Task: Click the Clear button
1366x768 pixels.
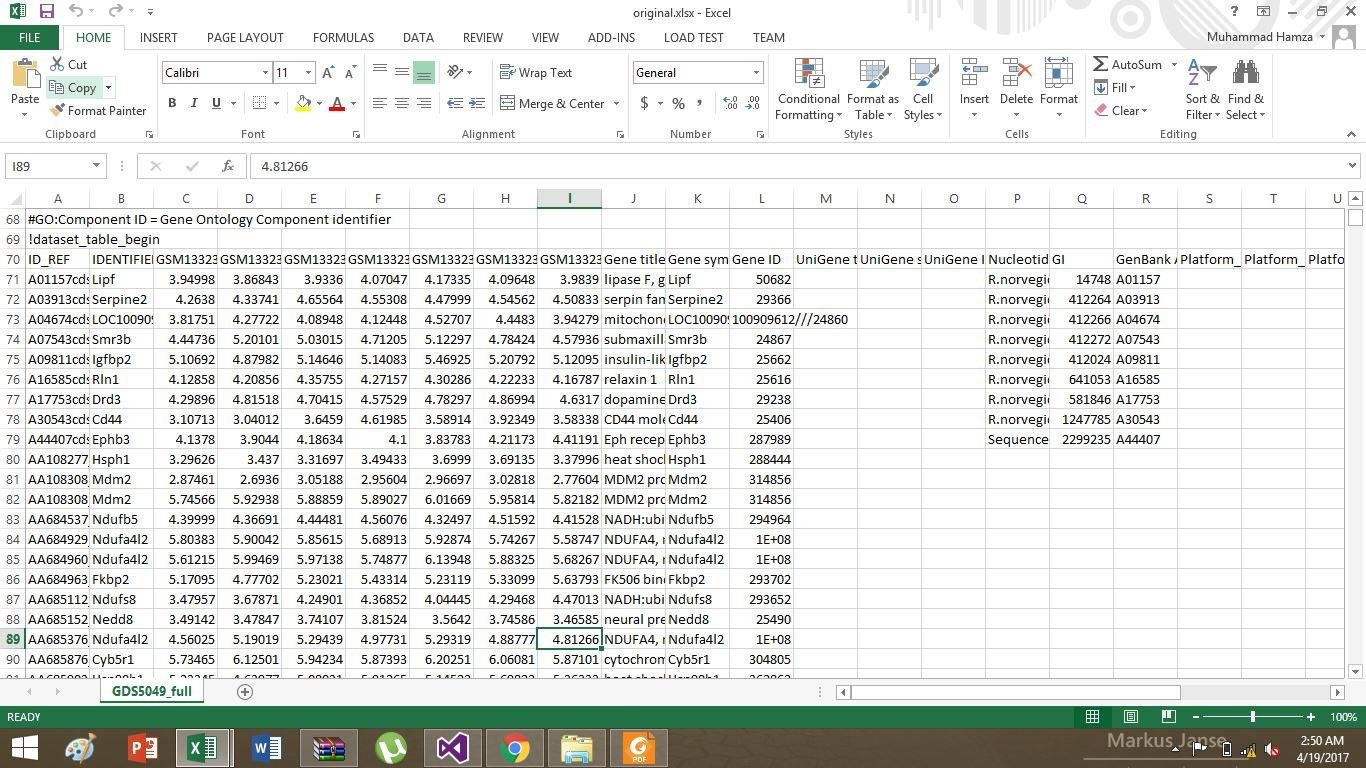Action: pos(1121,110)
